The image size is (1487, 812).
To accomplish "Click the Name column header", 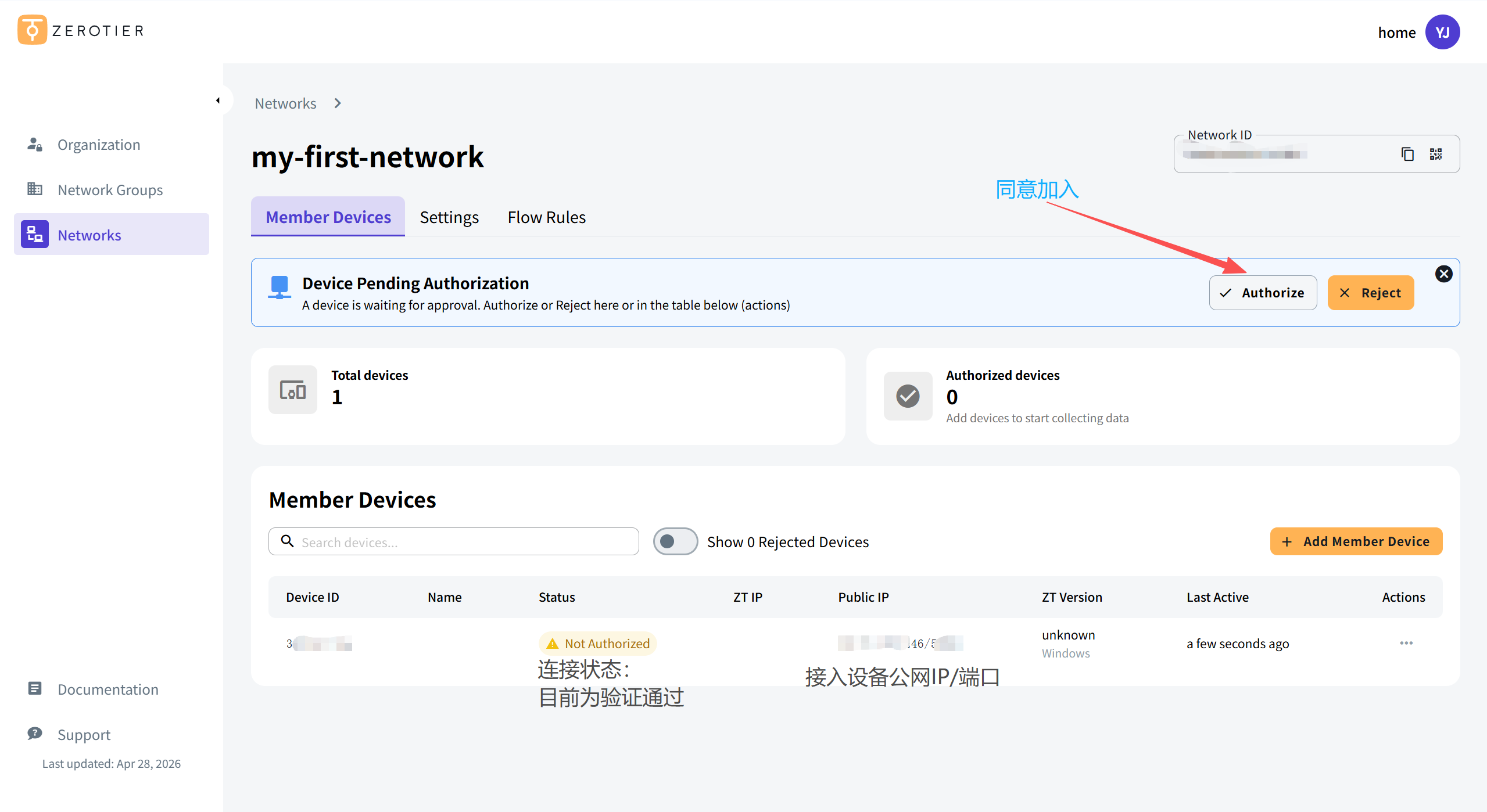I will coord(445,597).
